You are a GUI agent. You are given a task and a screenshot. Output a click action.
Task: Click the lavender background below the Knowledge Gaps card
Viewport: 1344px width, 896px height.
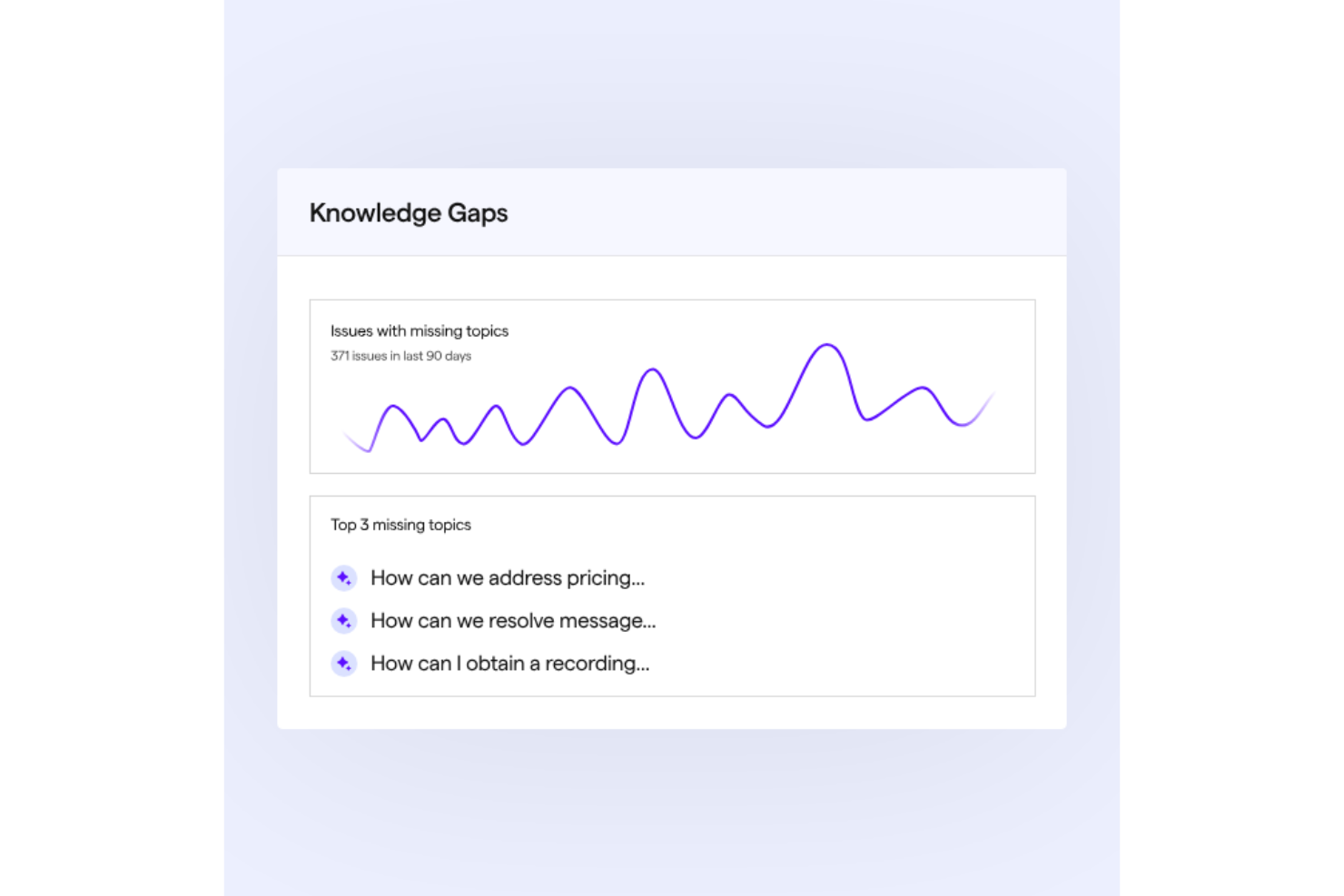point(672,808)
